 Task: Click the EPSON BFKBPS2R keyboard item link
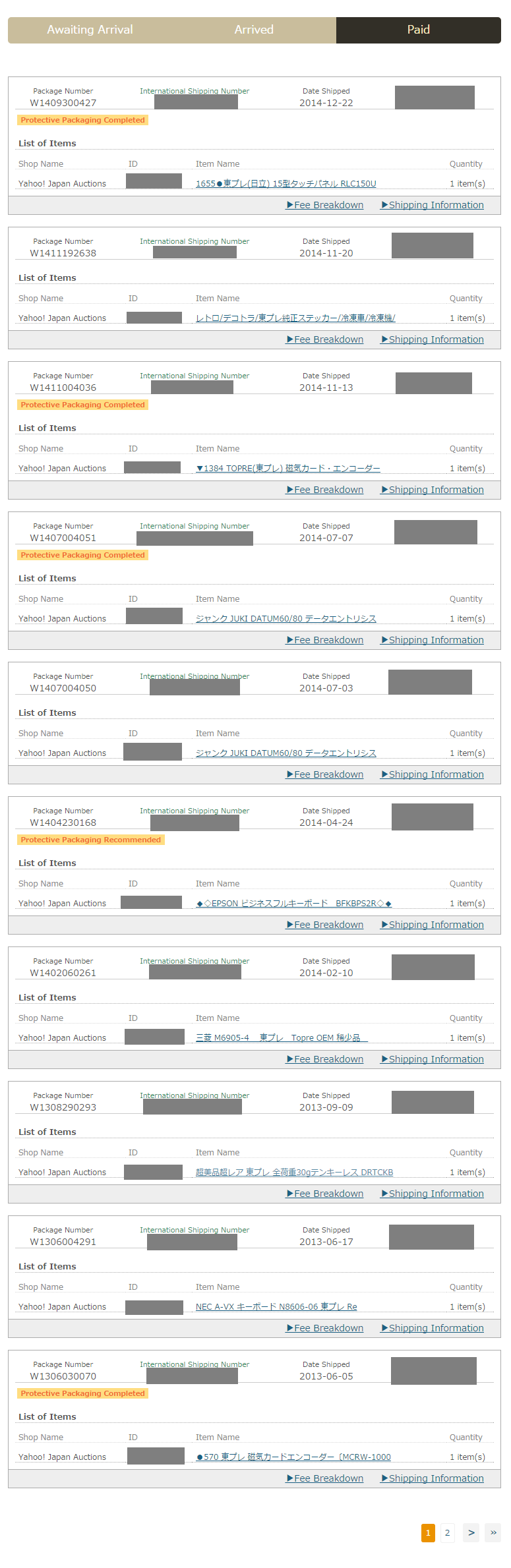pyautogui.click(x=293, y=904)
